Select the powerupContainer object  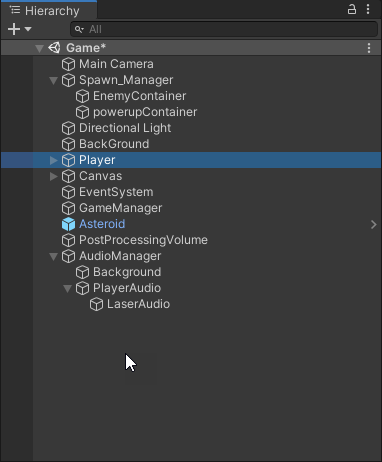coord(145,112)
